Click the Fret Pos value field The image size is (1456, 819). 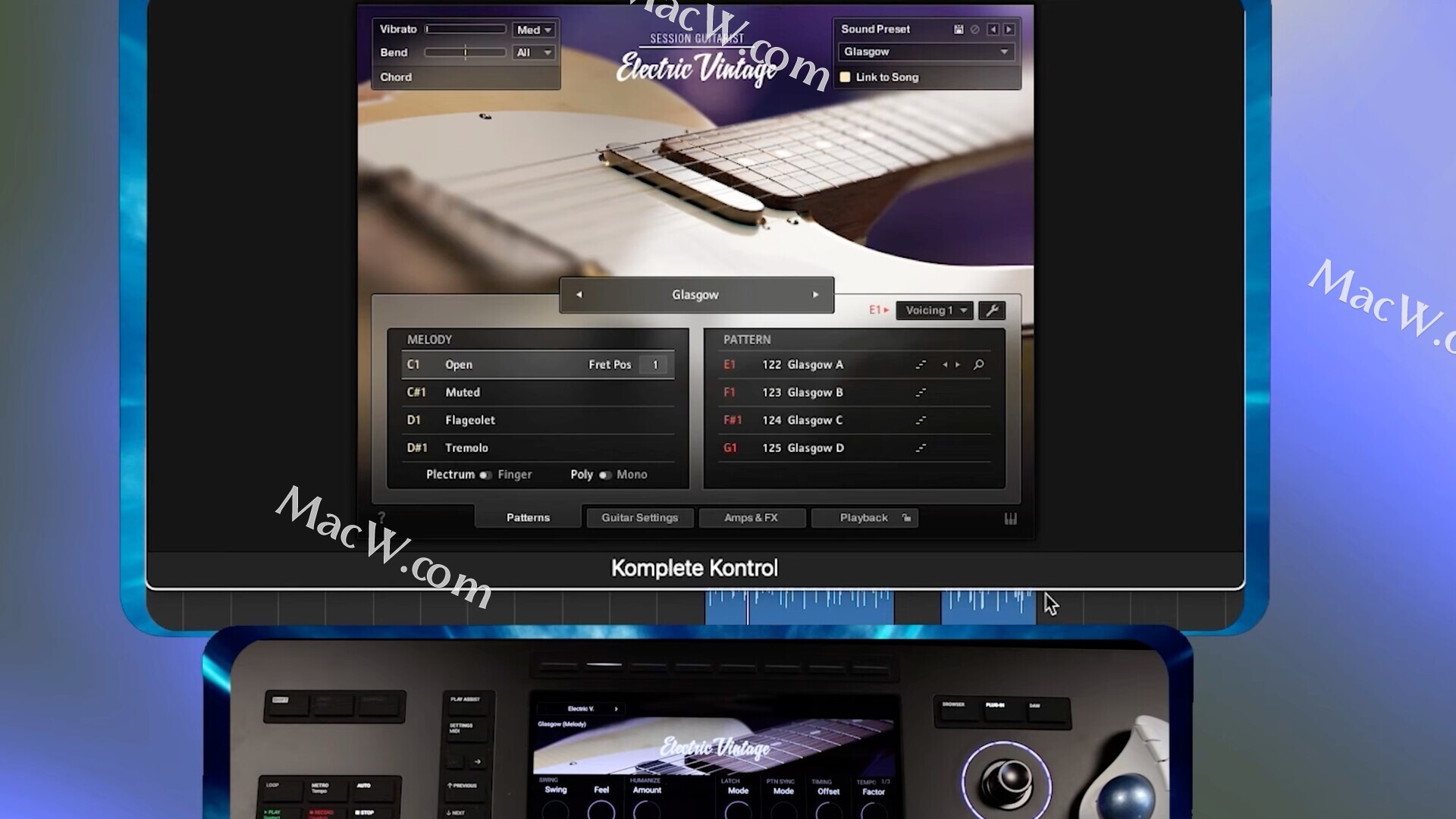click(654, 365)
